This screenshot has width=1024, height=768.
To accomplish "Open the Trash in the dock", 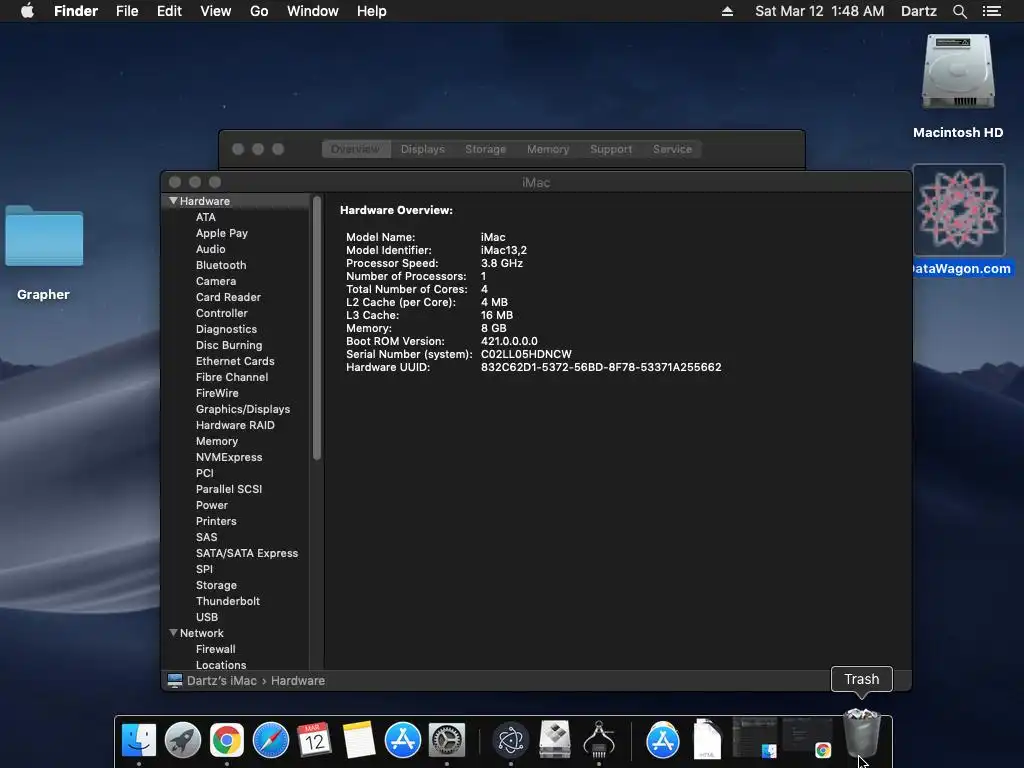I will 862,733.
